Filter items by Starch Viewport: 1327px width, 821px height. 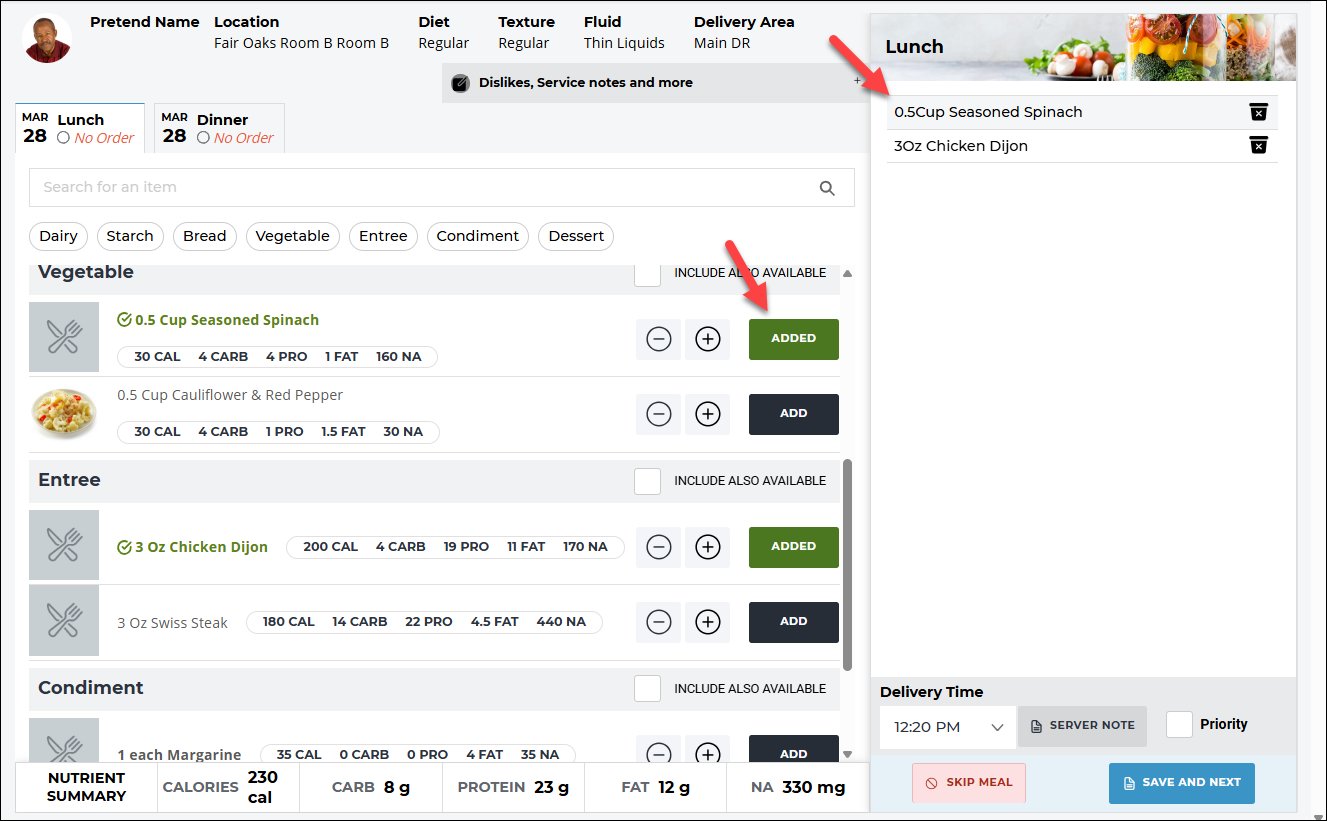click(x=130, y=236)
